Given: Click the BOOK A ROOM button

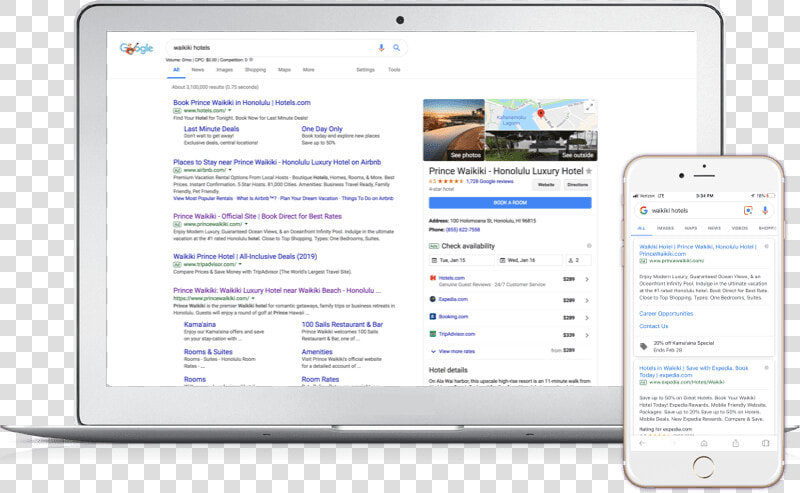Looking at the screenshot, I should 510,203.
